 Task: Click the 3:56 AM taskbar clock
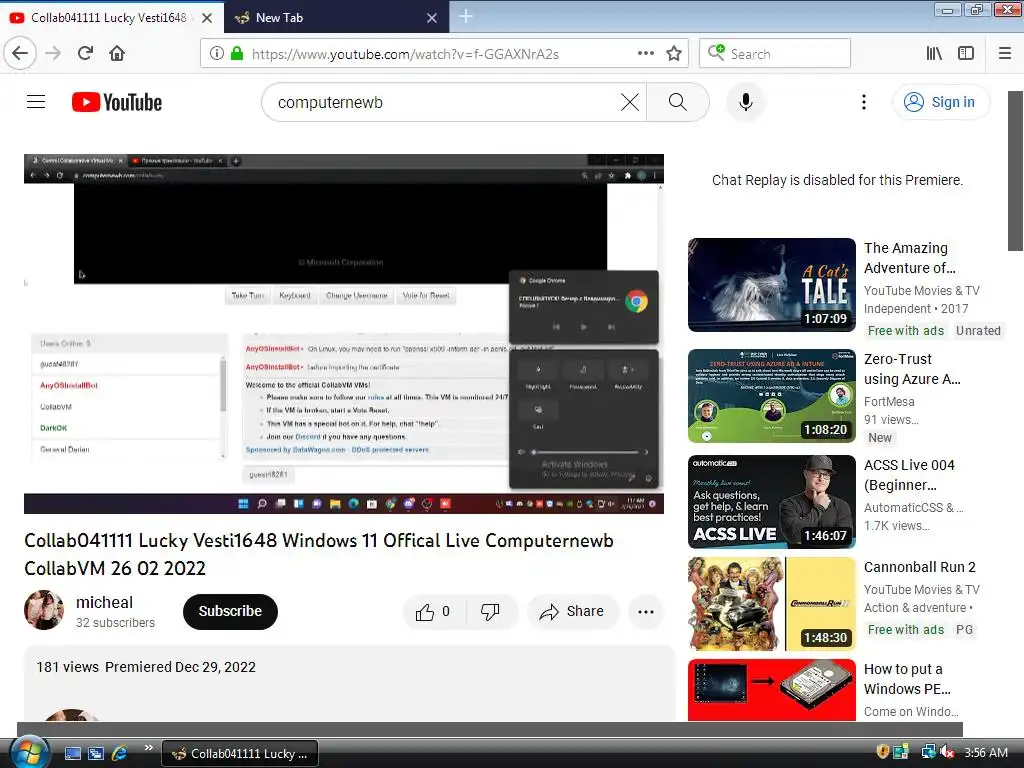tap(985, 752)
